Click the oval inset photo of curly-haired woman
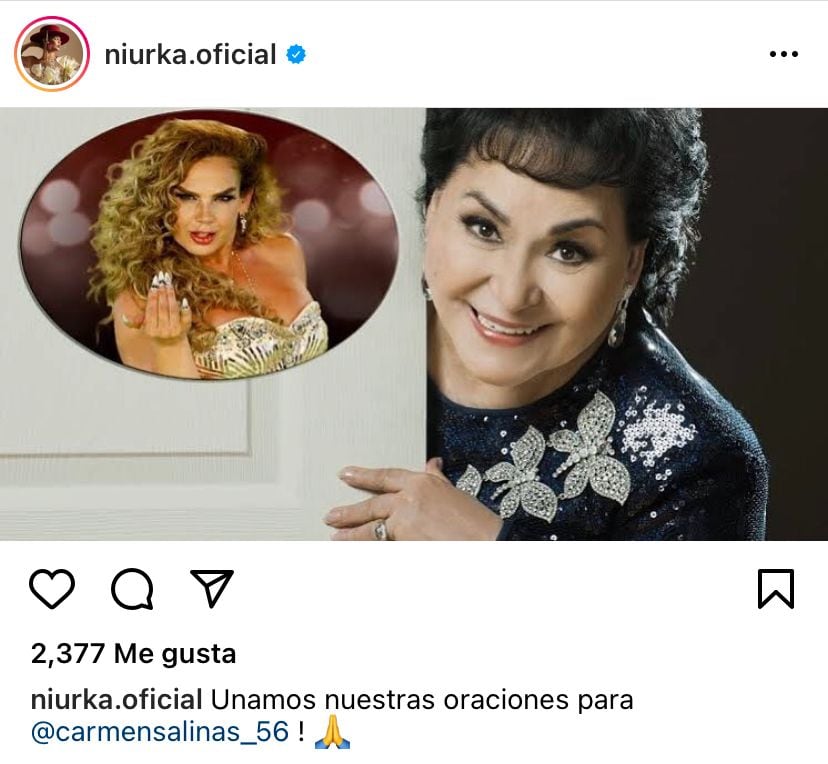 tap(209, 245)
